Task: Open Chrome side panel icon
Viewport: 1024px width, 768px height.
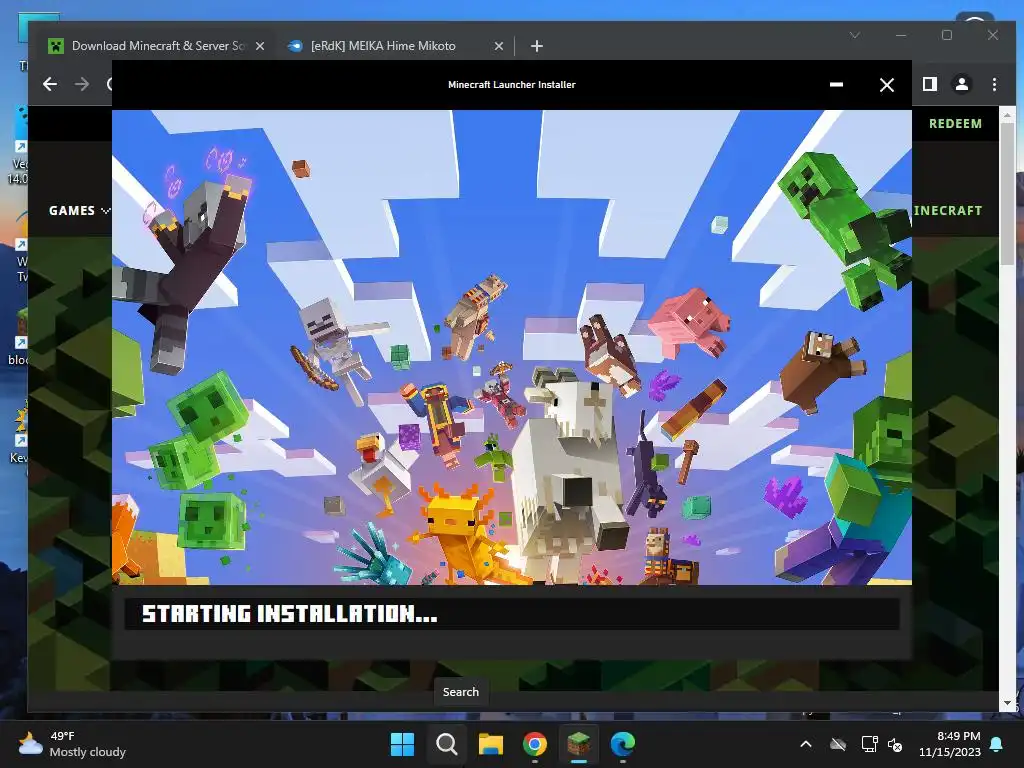Action: [929, 84]
